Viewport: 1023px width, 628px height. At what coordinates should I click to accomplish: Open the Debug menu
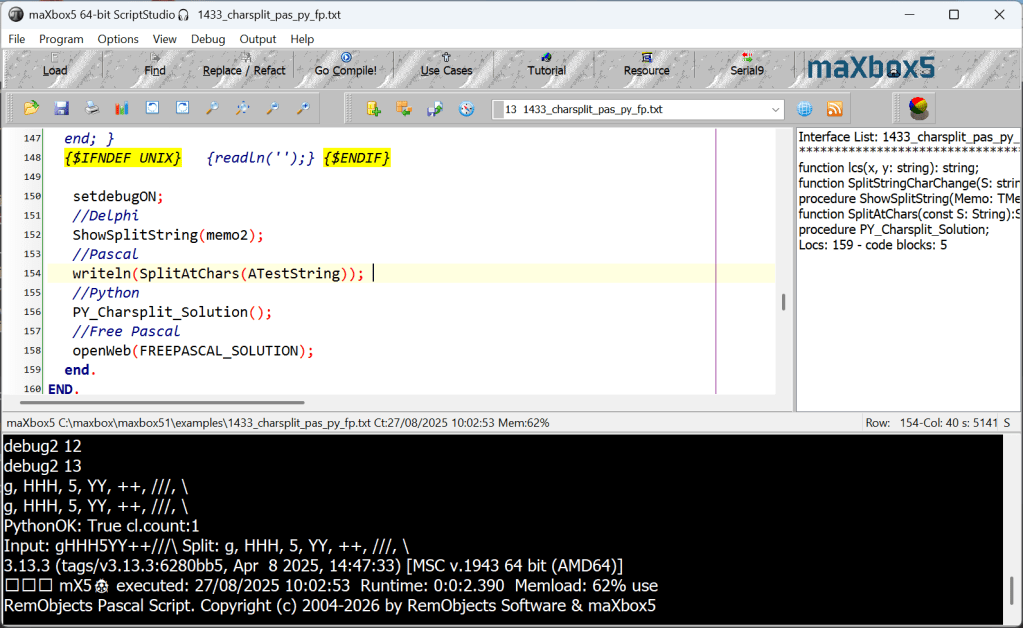tap(208, 39)
